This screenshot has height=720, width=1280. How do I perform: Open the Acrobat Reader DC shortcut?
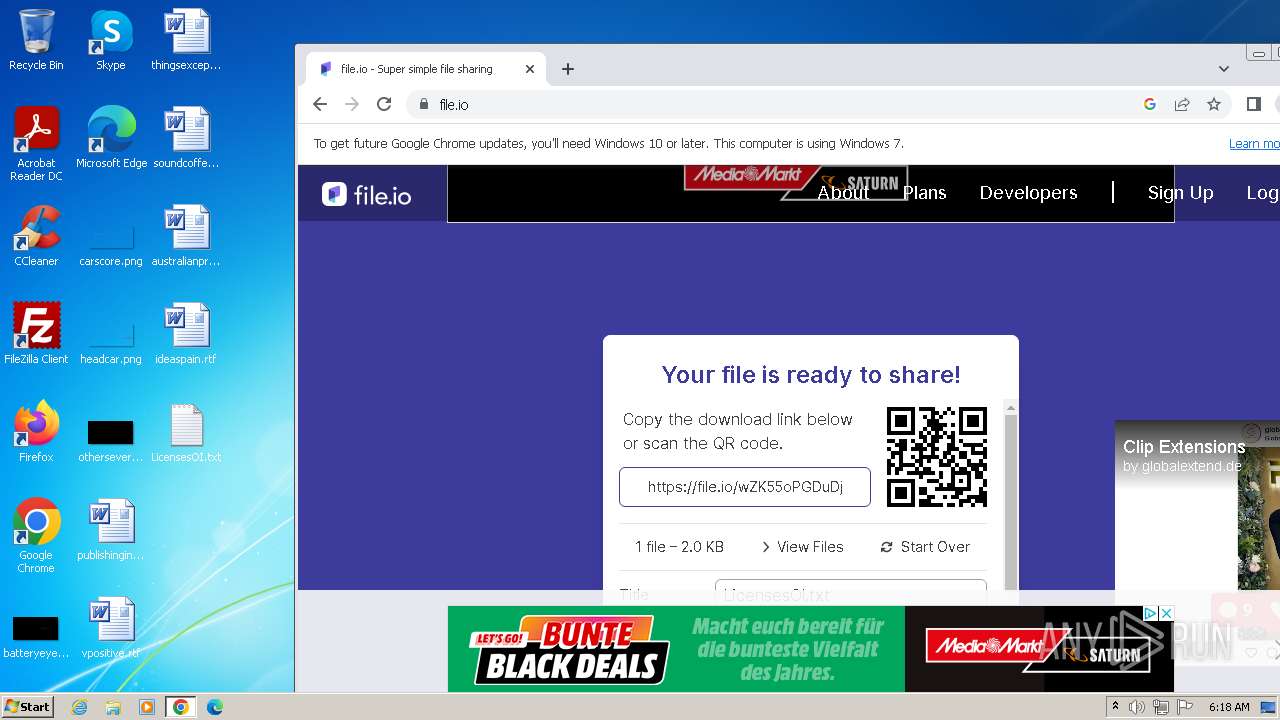click(36, 143)
